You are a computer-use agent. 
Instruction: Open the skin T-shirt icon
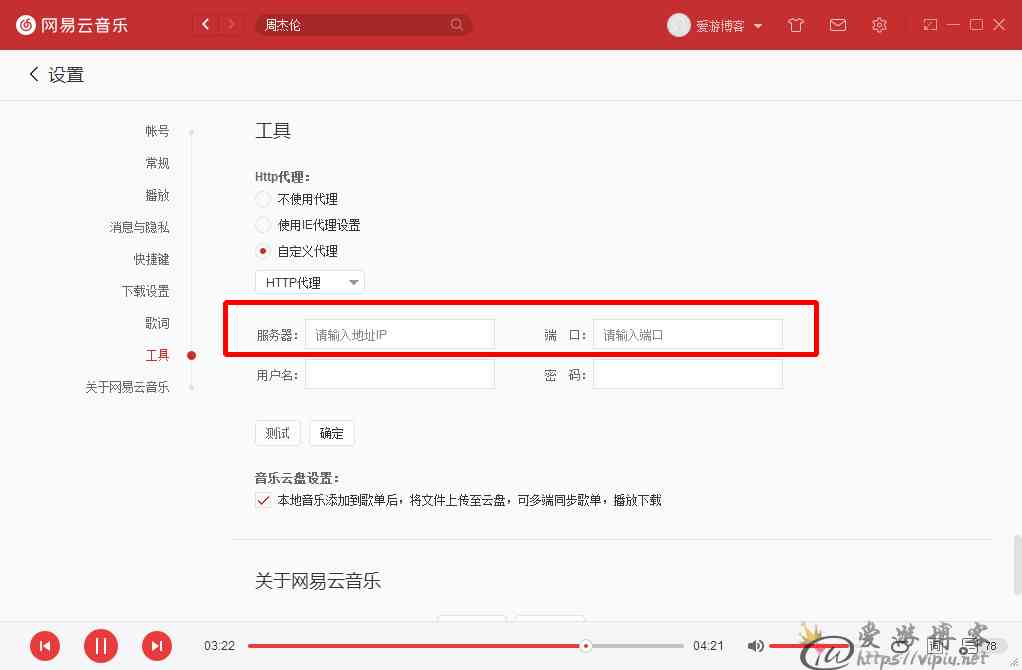click(x=796, y=25)
